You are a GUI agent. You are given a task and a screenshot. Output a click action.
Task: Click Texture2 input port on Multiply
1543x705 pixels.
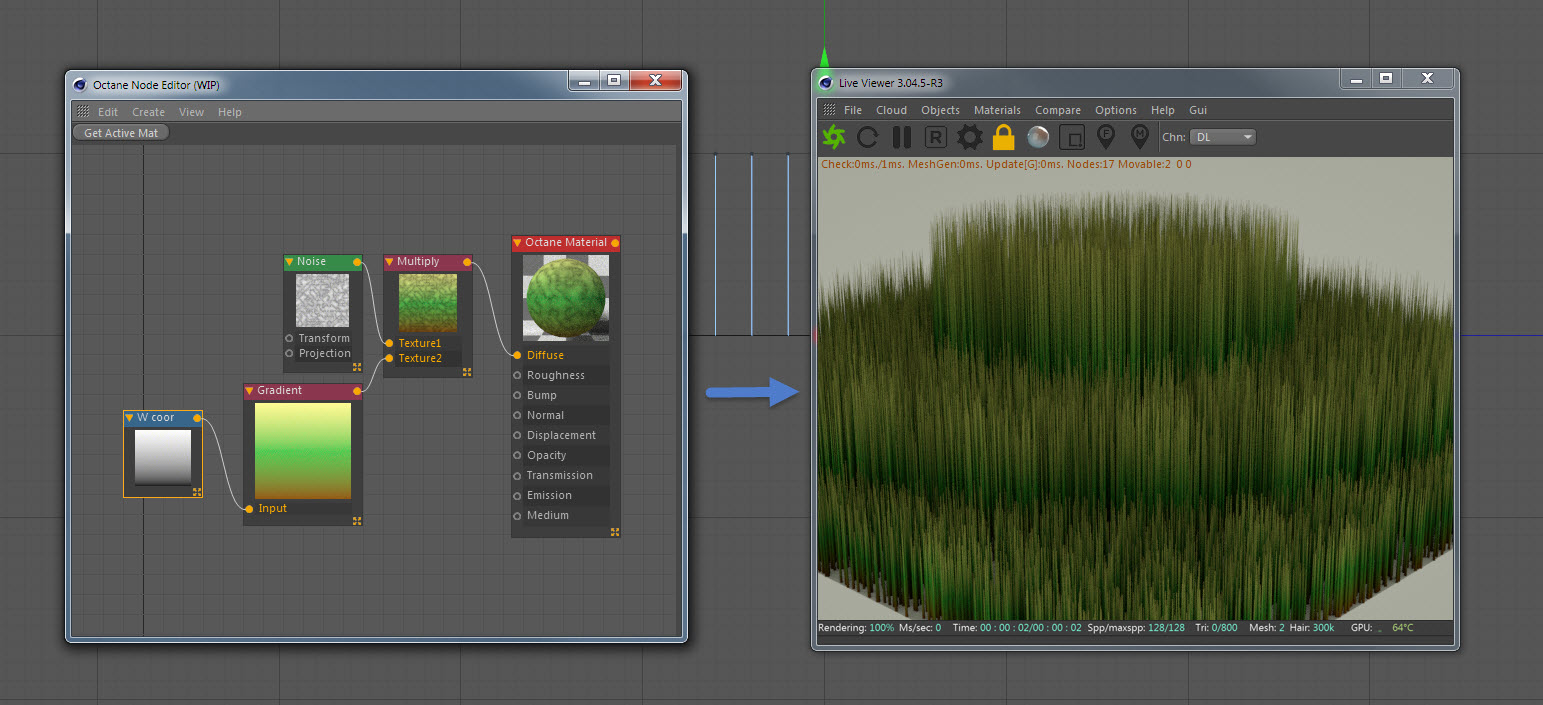coord(389,358)
